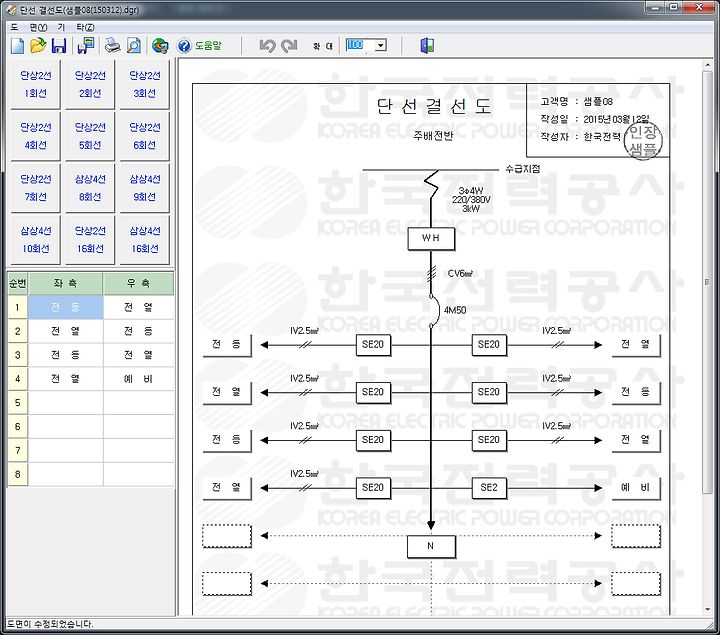Select 단상2선 7회선 template
720x635 pixels.
(x=35, y=188)
